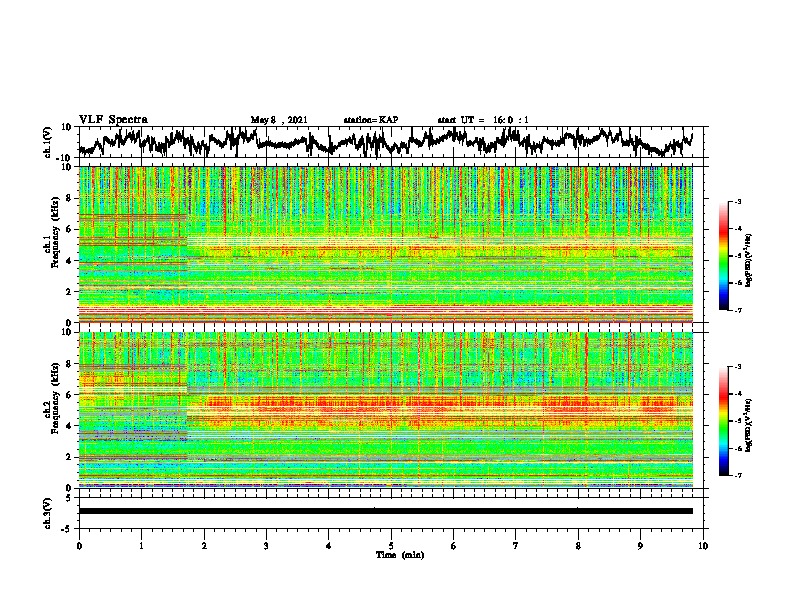Click the ch.1 spectrogram color scale bar
792x612 pixels.
tap(723, 256)
